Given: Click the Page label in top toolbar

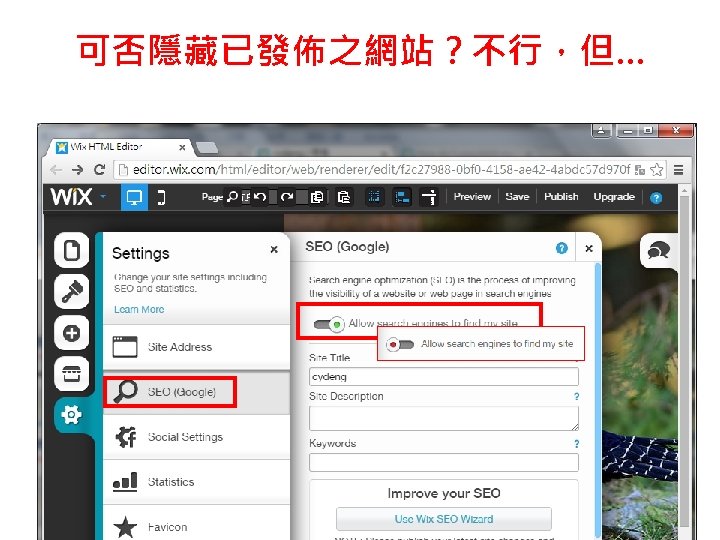Looking at the screenshot, I should (x=212, y=197).
